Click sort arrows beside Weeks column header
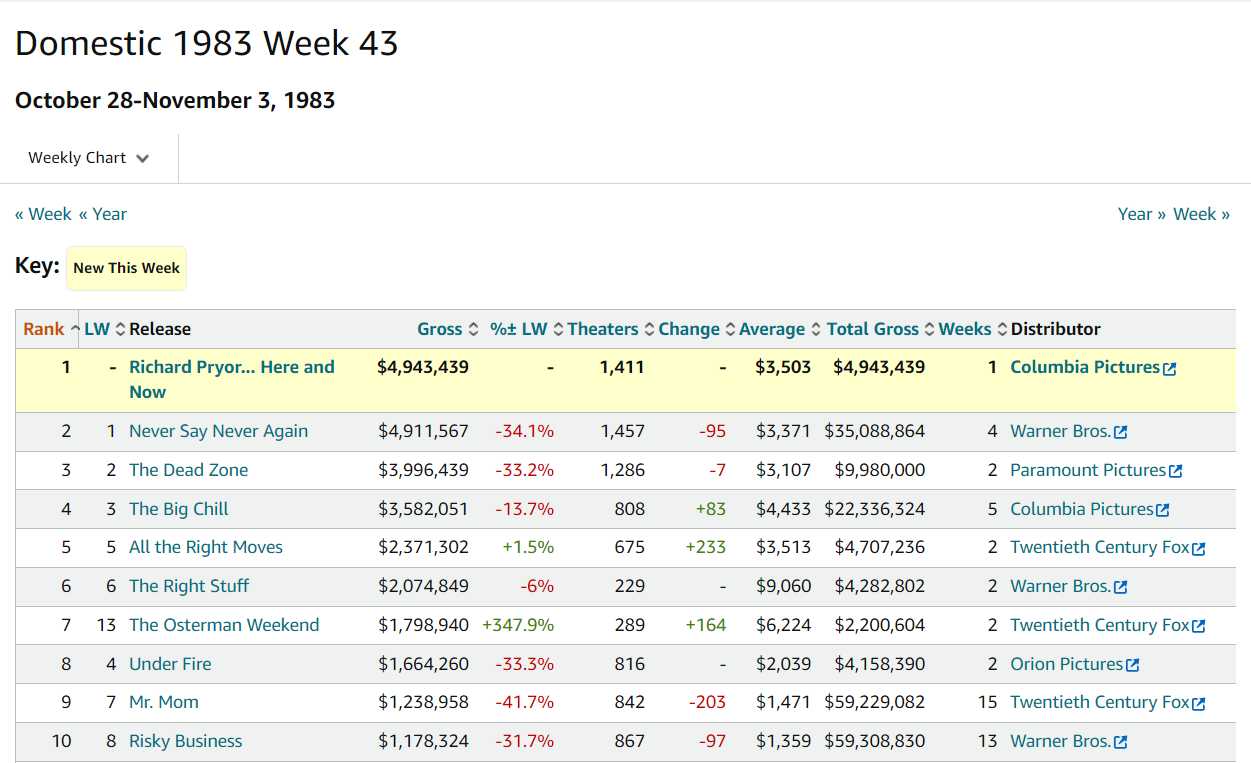The image size is (1251, 763). click(x=1002, y=329)
